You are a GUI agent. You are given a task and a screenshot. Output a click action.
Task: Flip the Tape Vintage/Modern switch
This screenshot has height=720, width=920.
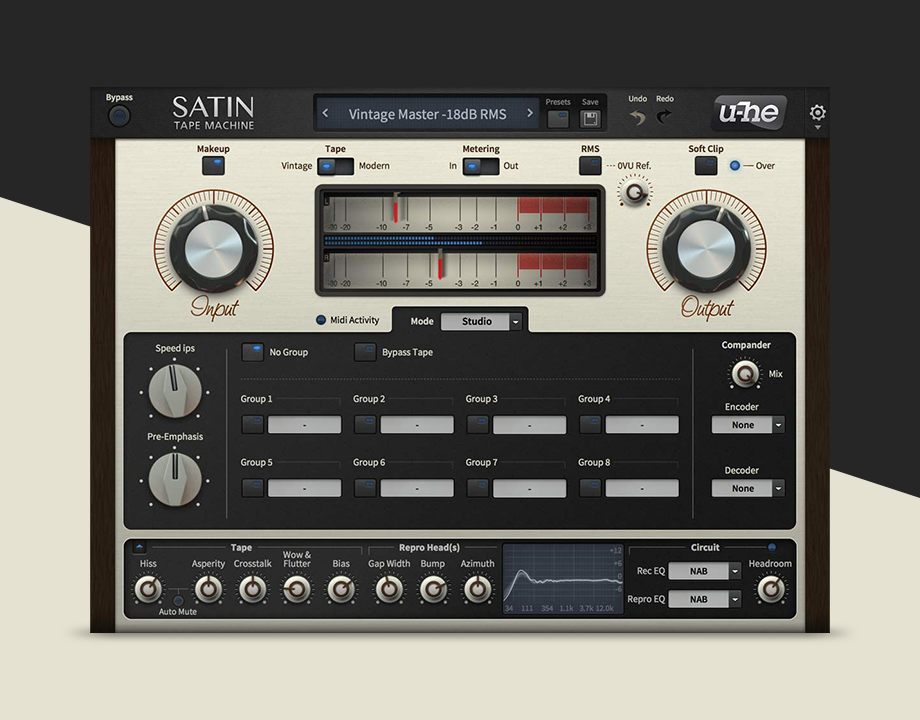336,166
